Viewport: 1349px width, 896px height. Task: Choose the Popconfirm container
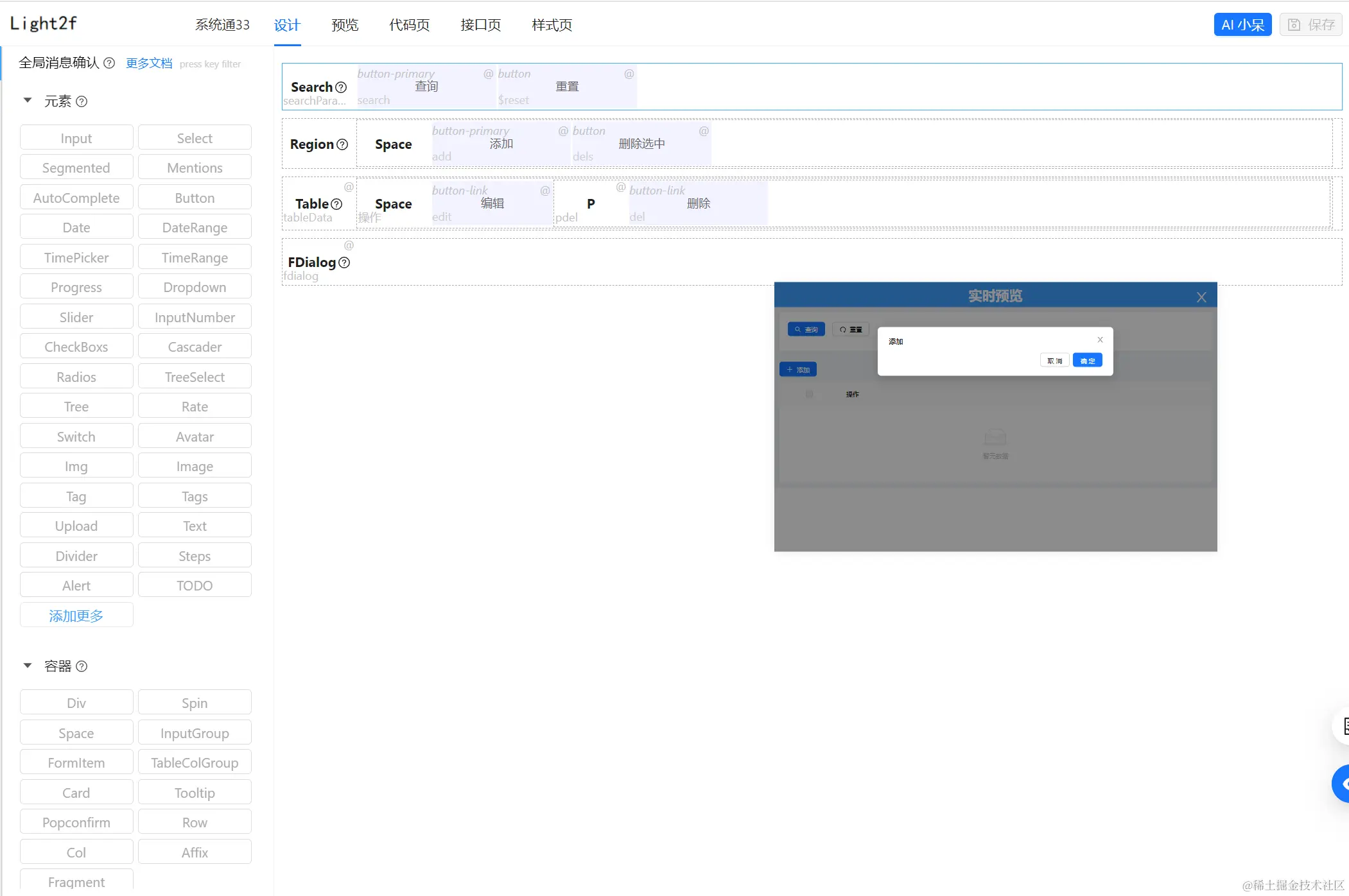tap(76, 822)
